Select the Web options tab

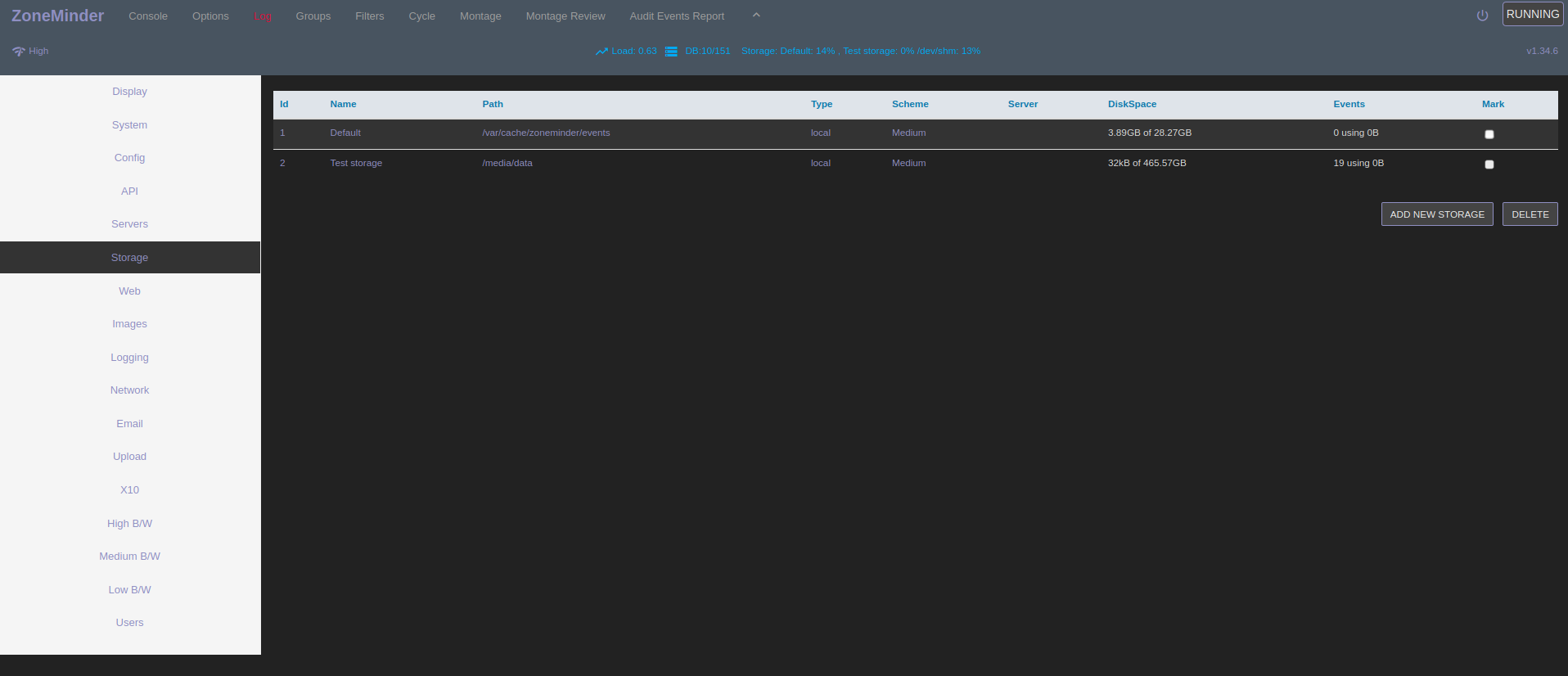click(x=130, y=291)
